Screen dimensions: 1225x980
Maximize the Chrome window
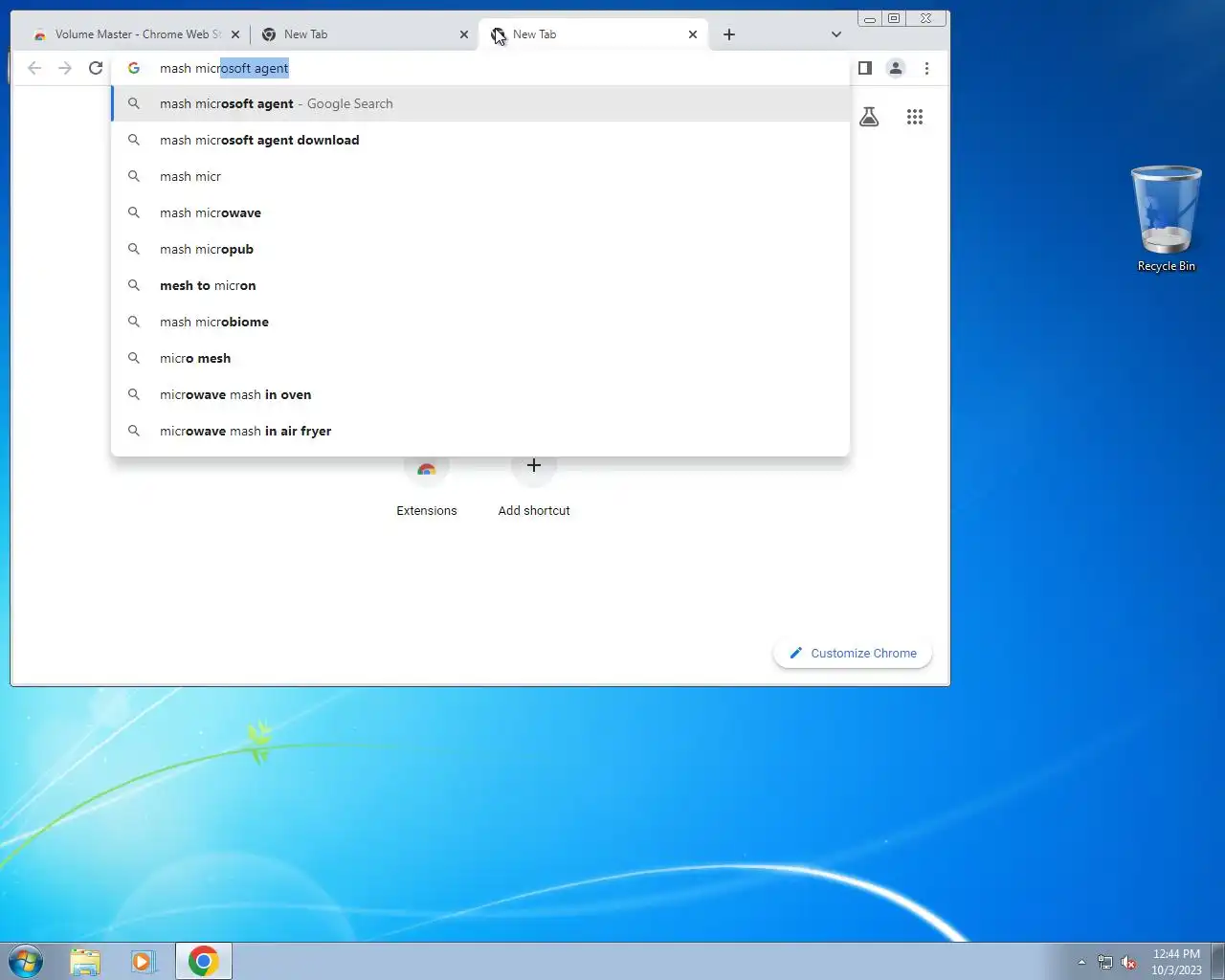coord(894,18)
